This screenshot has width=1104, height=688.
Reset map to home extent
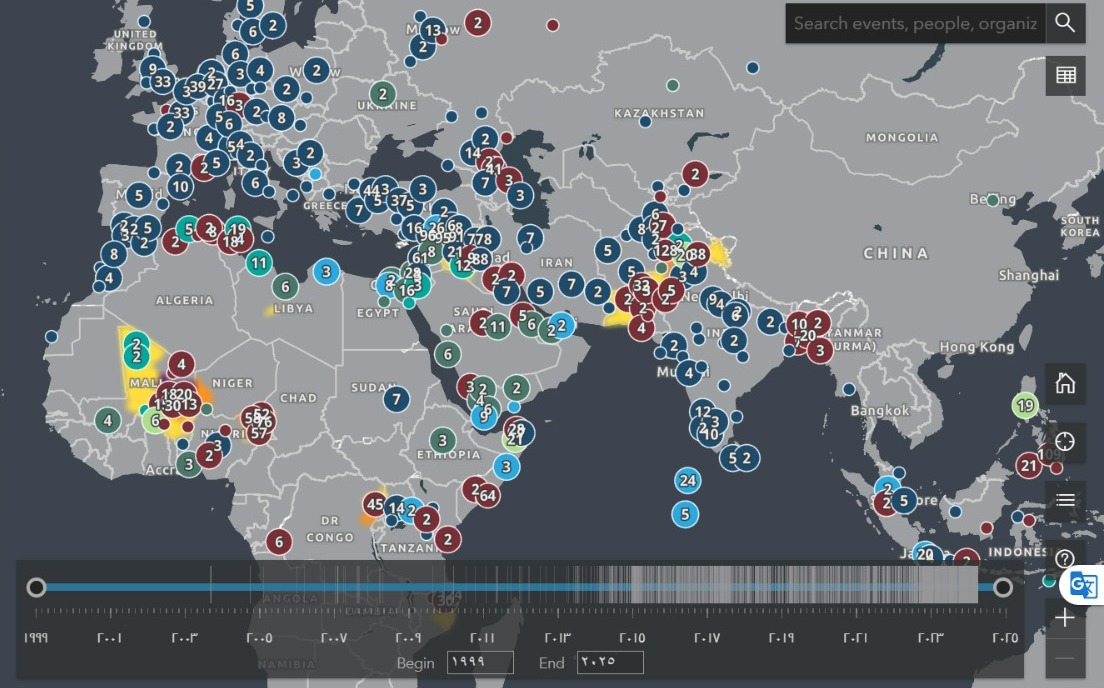click(x=1065, y=383)
